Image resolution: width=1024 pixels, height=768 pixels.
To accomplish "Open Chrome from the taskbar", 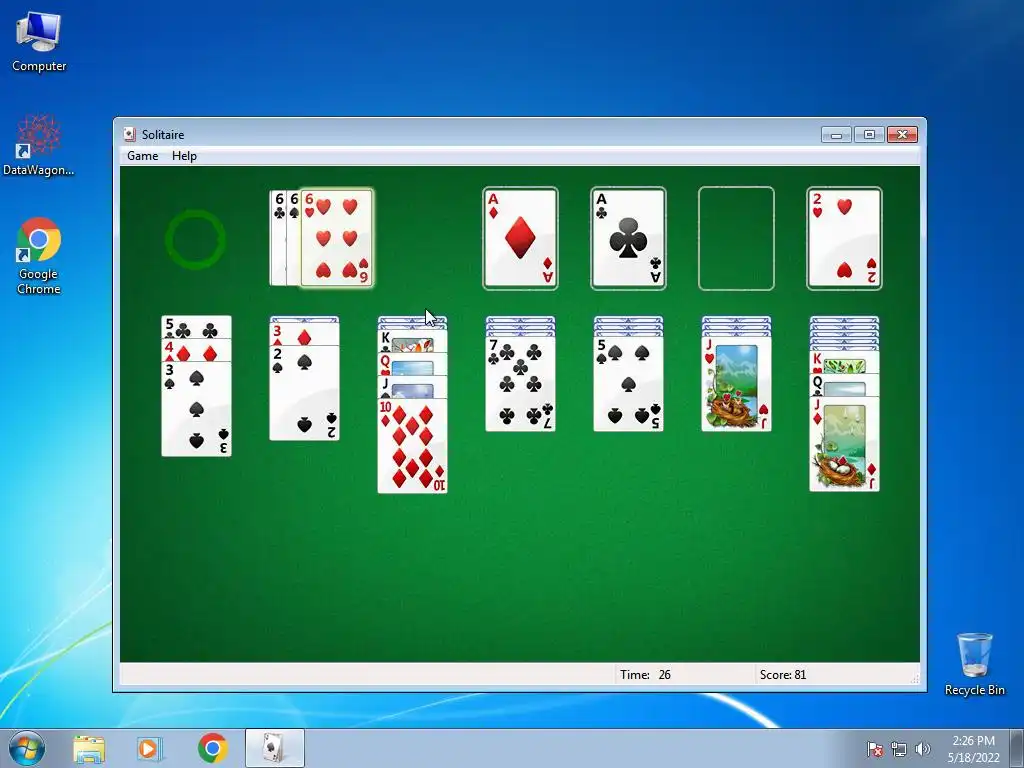I will [212, 748].
